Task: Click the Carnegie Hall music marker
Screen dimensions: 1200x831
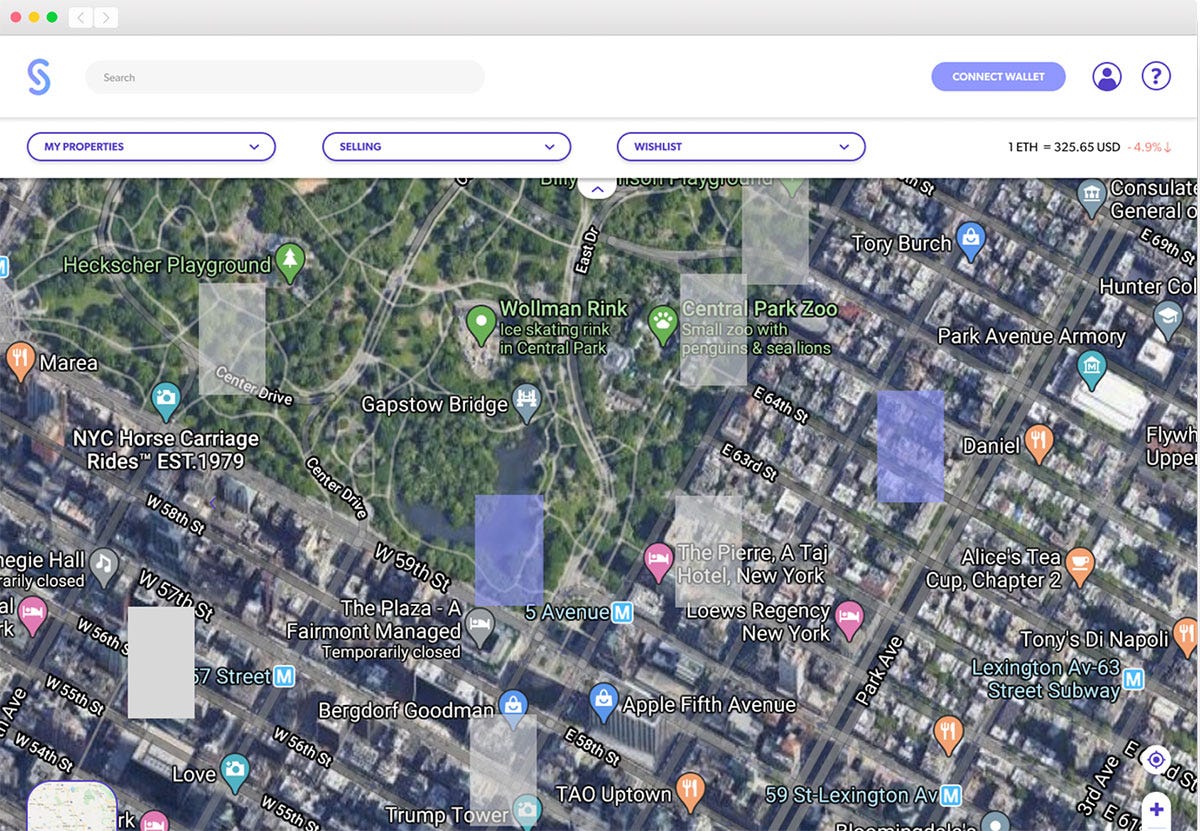Action: click(103, 567)
